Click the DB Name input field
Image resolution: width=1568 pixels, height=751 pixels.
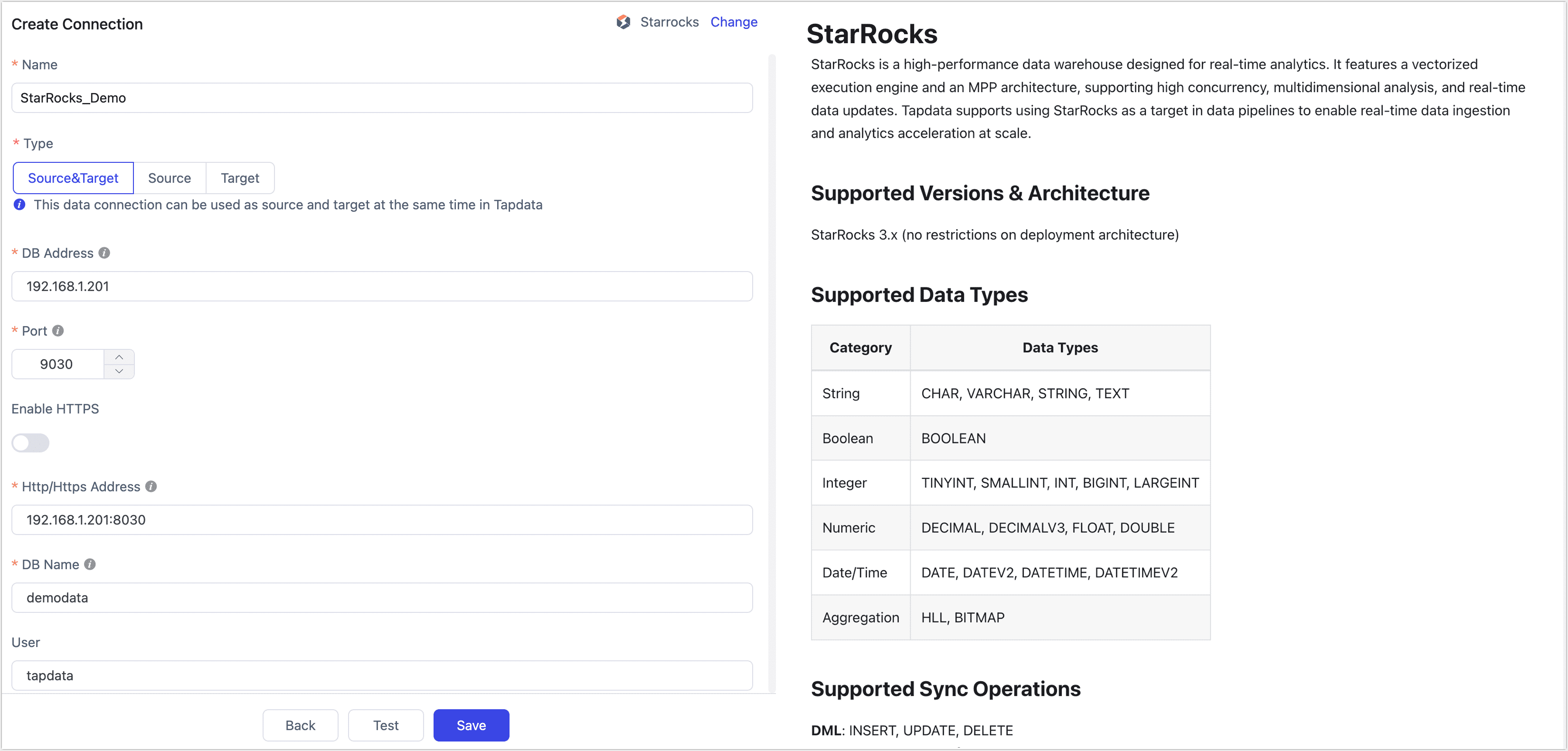tap(382, 598)
